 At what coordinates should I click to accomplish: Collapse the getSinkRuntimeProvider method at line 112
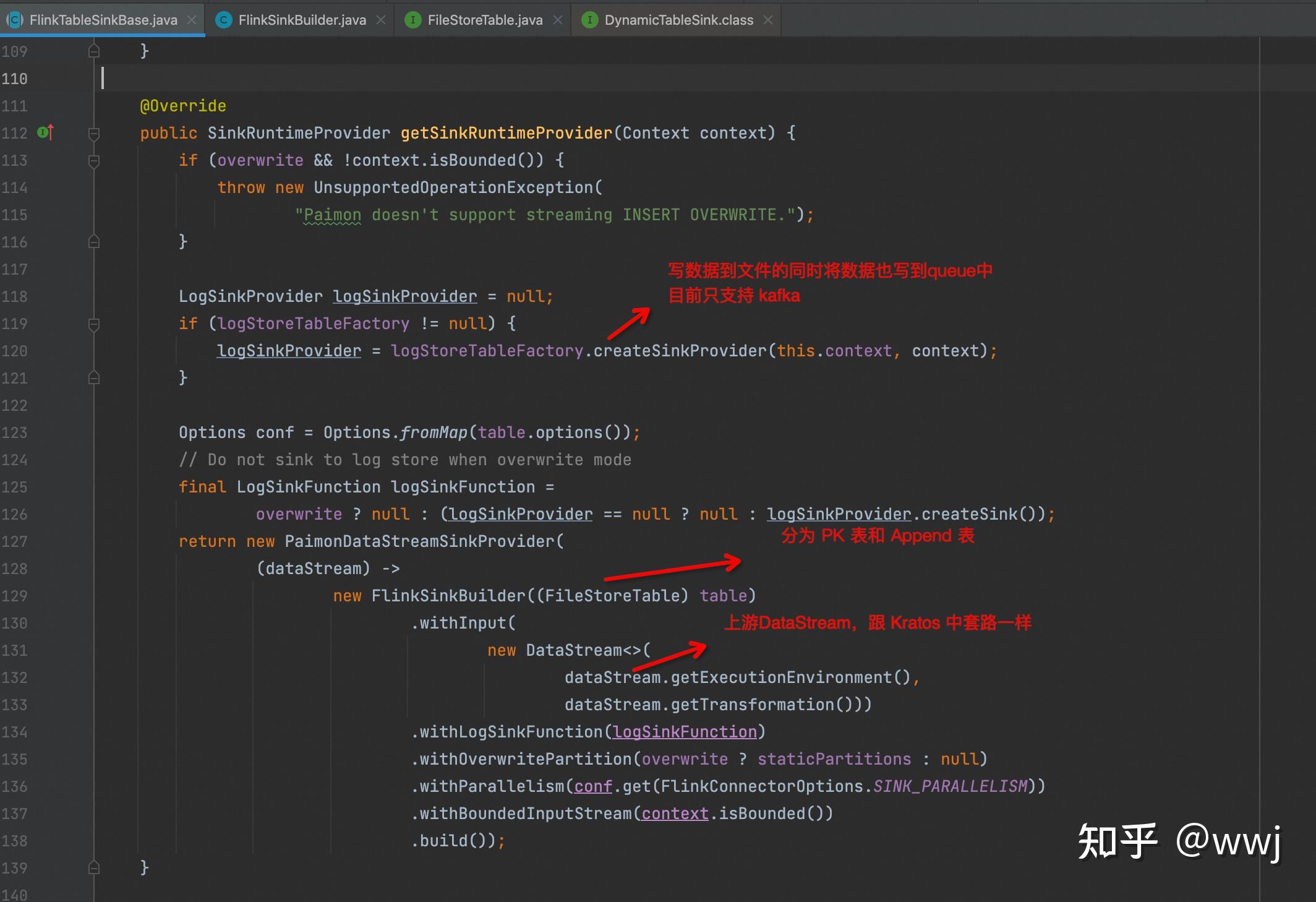(x=94, y=134)
